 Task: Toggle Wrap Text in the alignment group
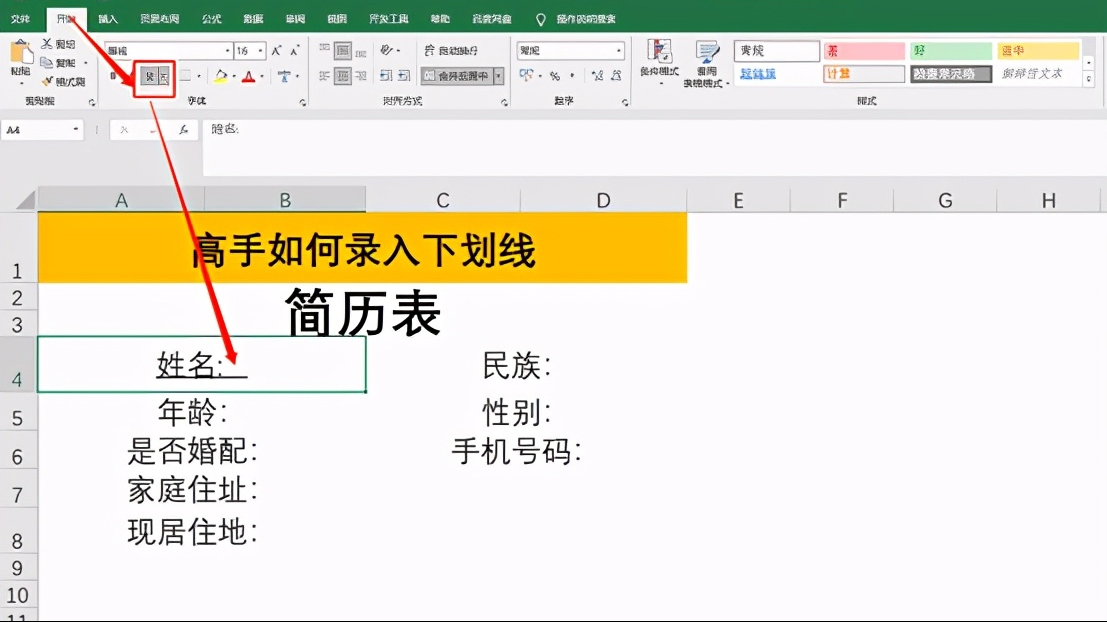click(x=451, y=49)
